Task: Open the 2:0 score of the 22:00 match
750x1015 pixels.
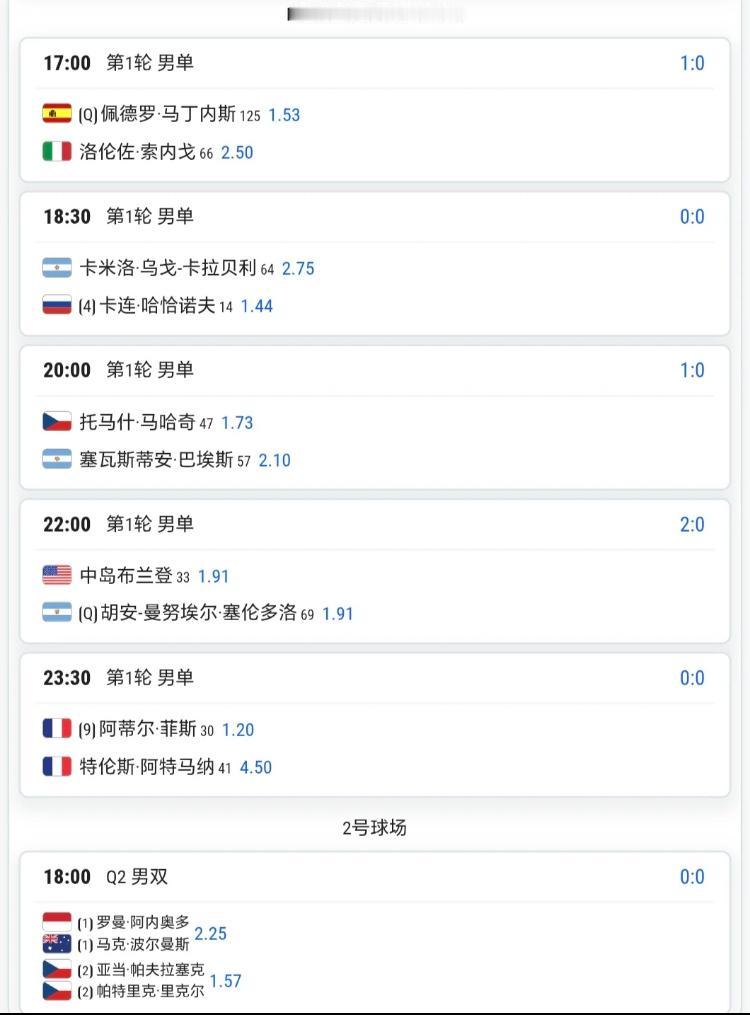Action: coord(692,524)
